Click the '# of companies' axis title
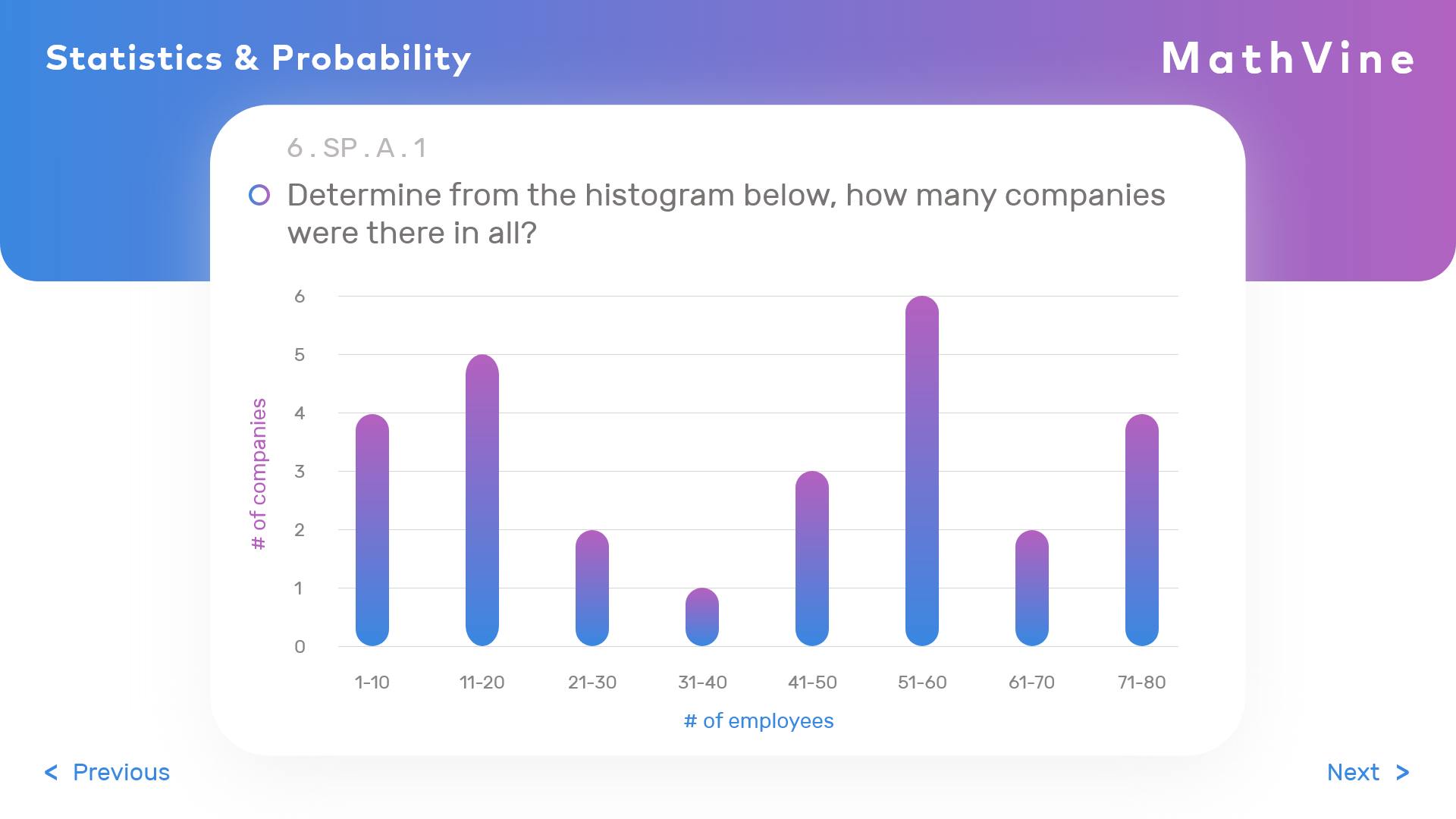The width and height of the screenshot is (1456, 819). [x=259, y=474]
